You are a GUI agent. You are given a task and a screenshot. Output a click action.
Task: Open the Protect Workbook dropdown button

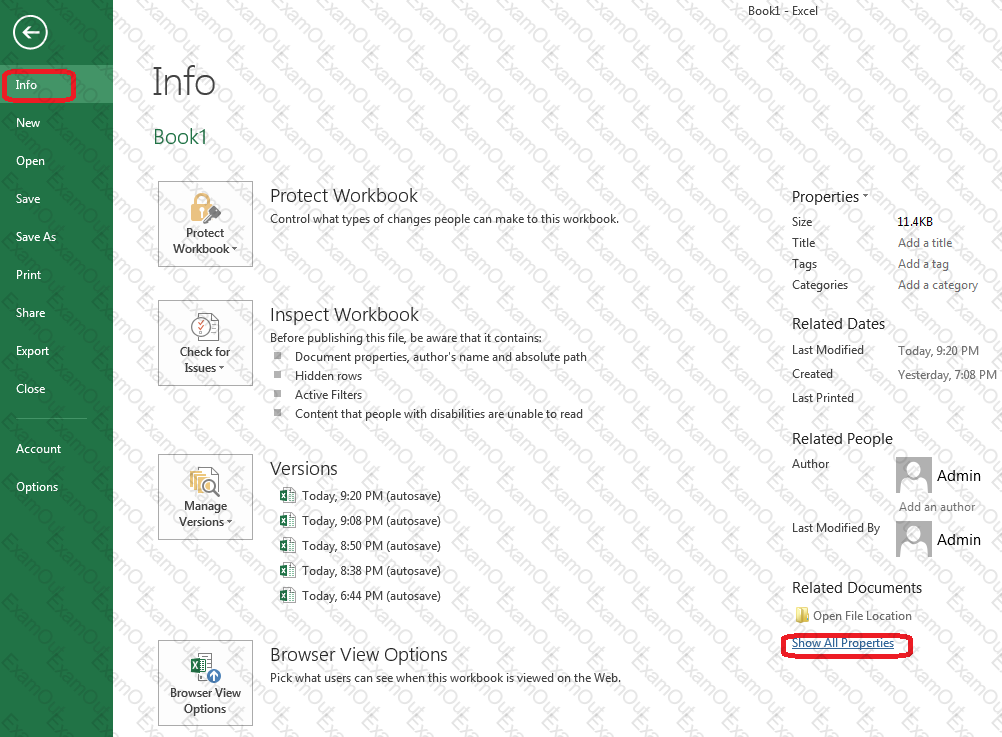coord(205,224)
